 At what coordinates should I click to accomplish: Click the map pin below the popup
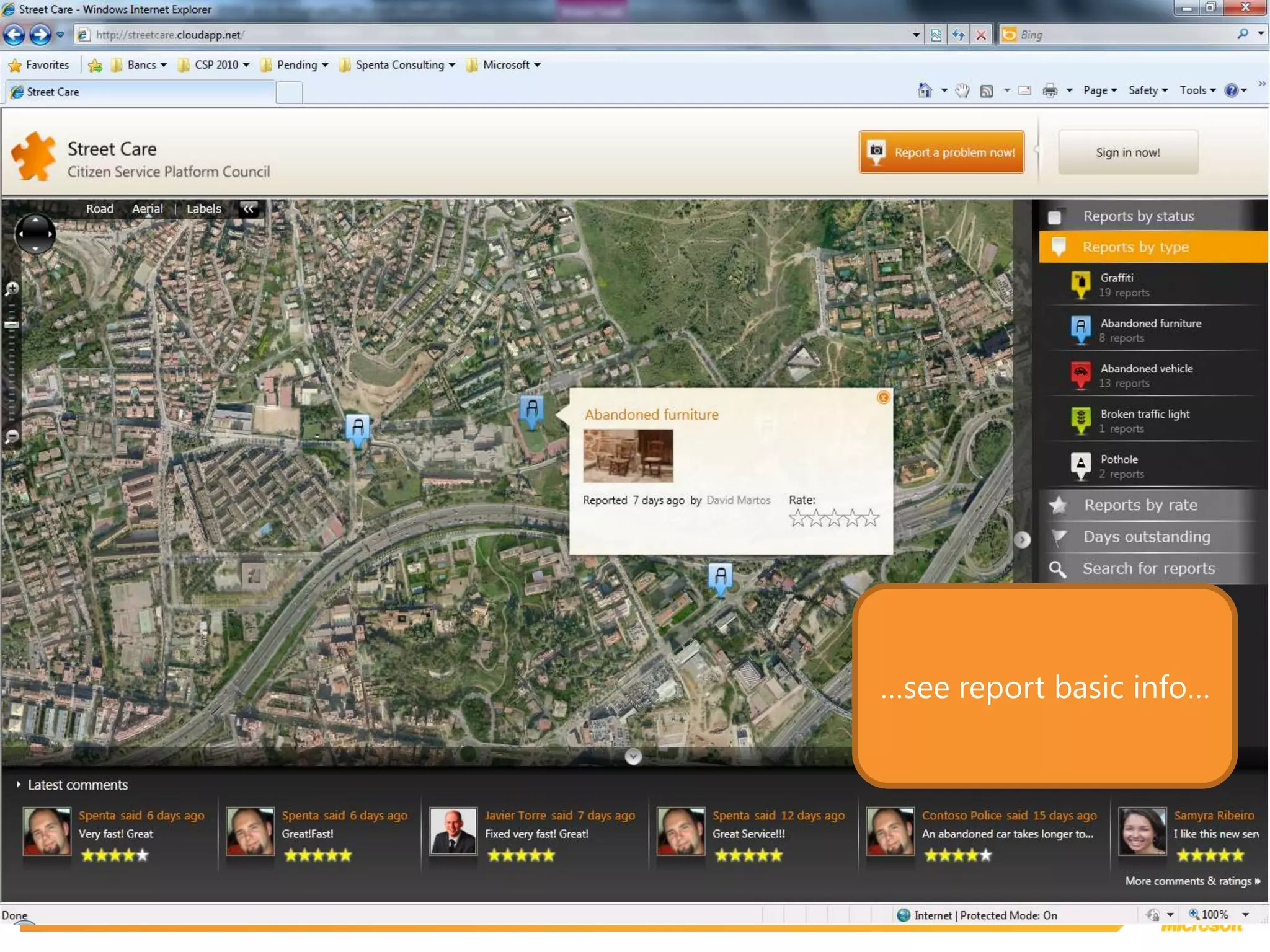(x=720, y=579)
